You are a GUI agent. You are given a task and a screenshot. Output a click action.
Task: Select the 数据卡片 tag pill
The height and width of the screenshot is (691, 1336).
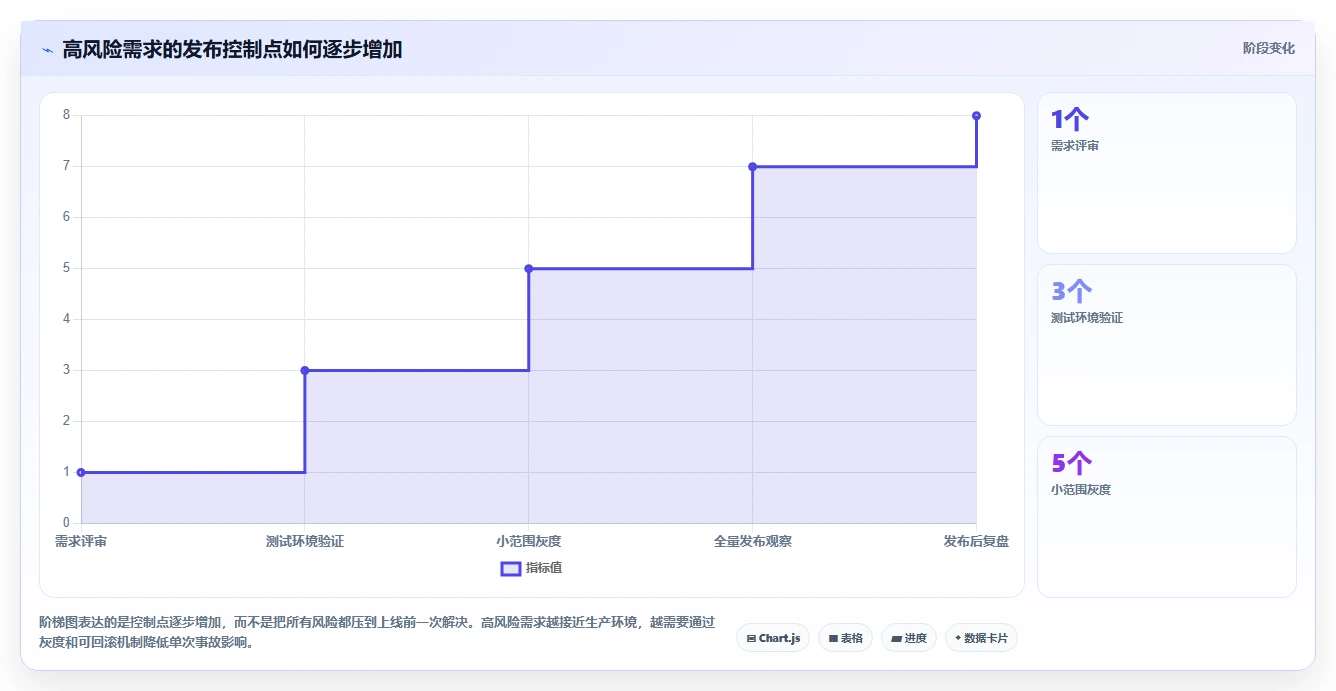[x=981, y=638]
